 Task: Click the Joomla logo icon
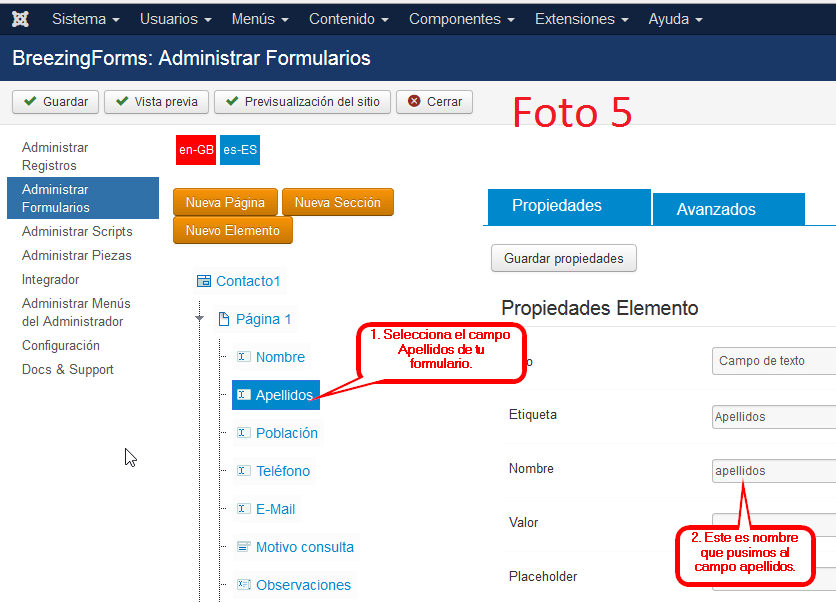20,19
